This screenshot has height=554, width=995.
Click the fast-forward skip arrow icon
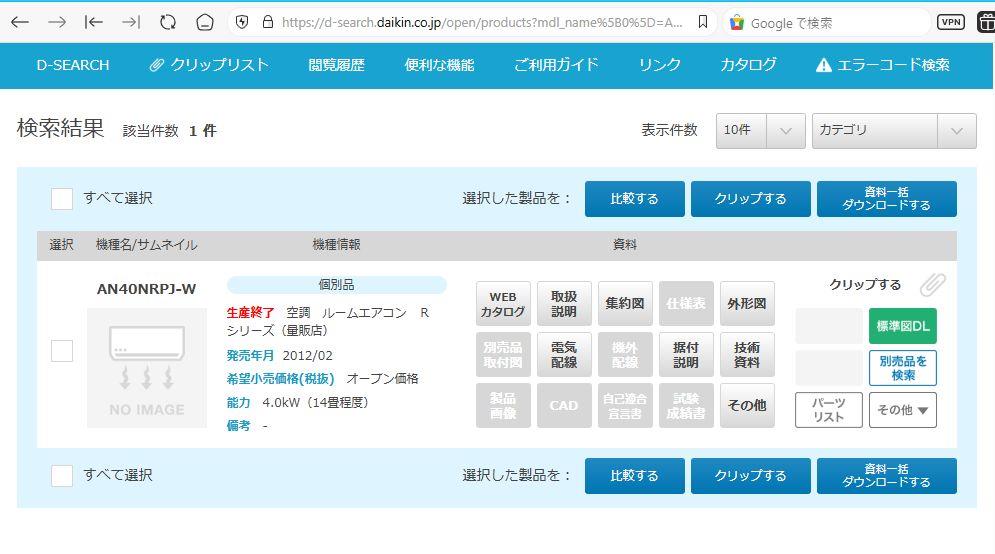130,22
